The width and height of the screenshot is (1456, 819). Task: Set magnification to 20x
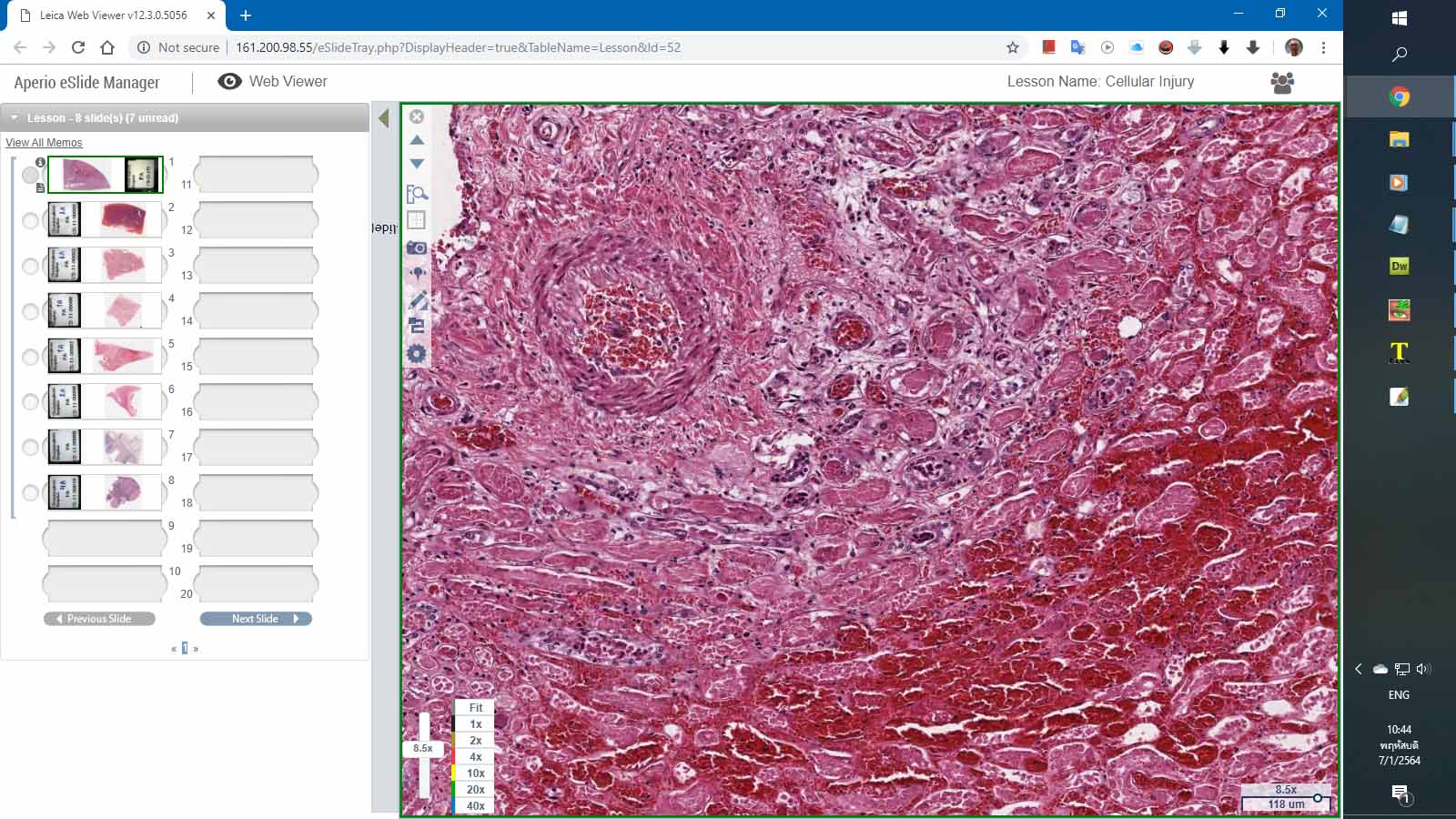[475, 789]
